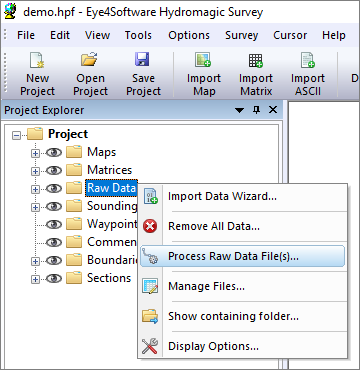Click the Boundaries folder icon
360x370 pixels.
tap(74, 260)
